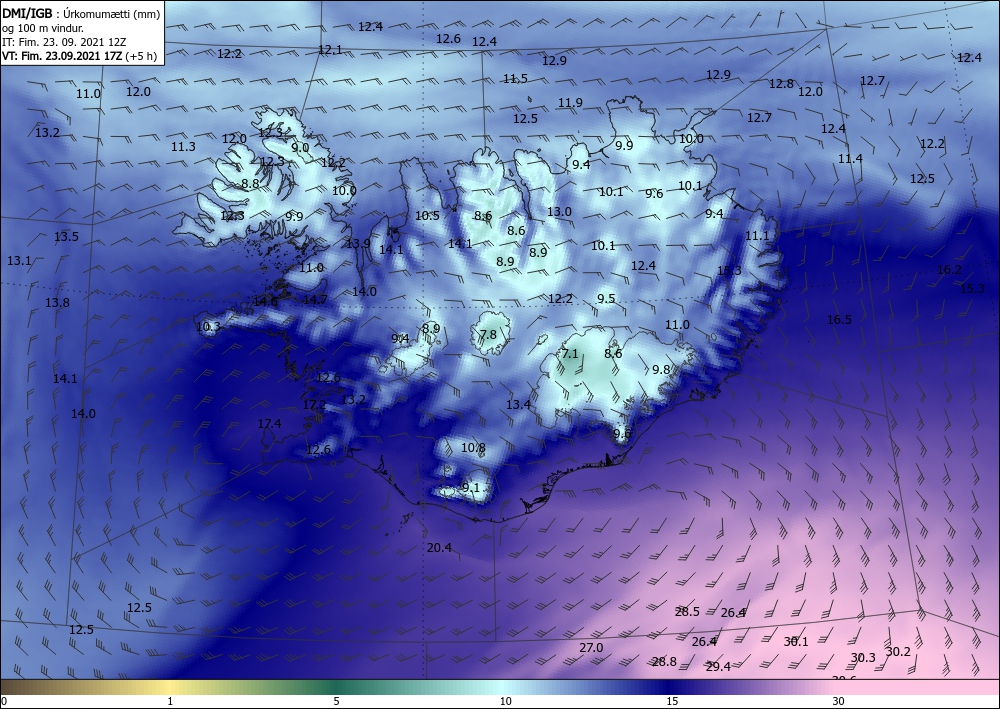The width and height of the screenshot is (1000, 709).
Task: Click the 9.8 value on the map
Action: pyautogui.click(x=661, y=370)
